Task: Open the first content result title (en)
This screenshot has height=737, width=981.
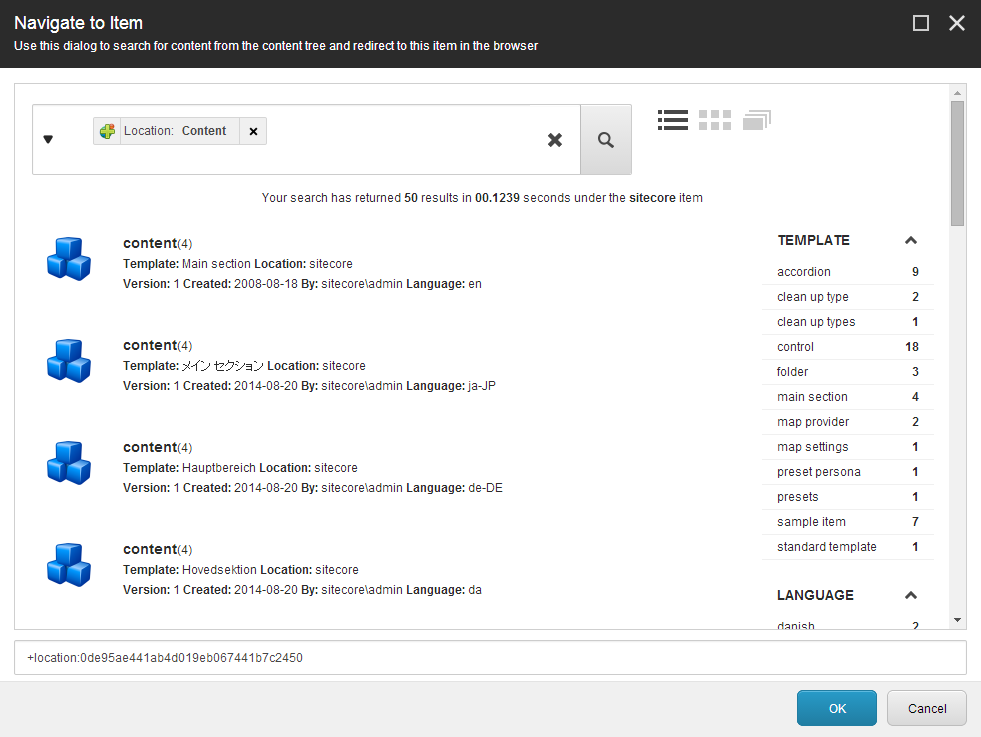Action: pyautogui.click(x=149, y=243)
